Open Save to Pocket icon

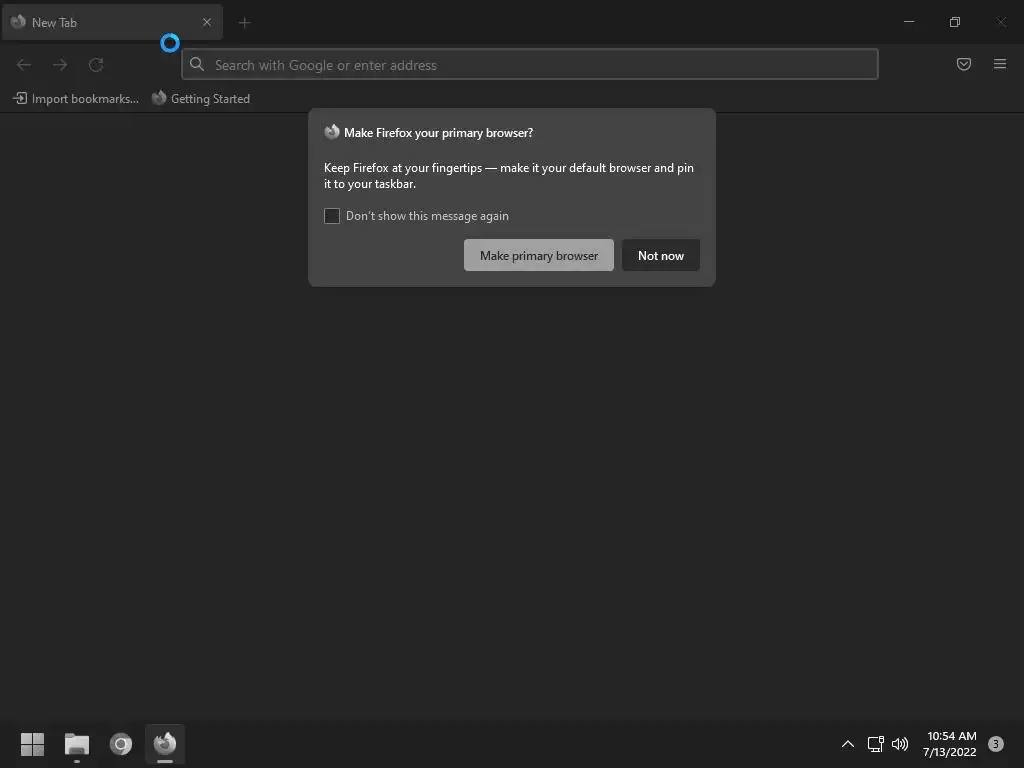[x=964, y=64]
